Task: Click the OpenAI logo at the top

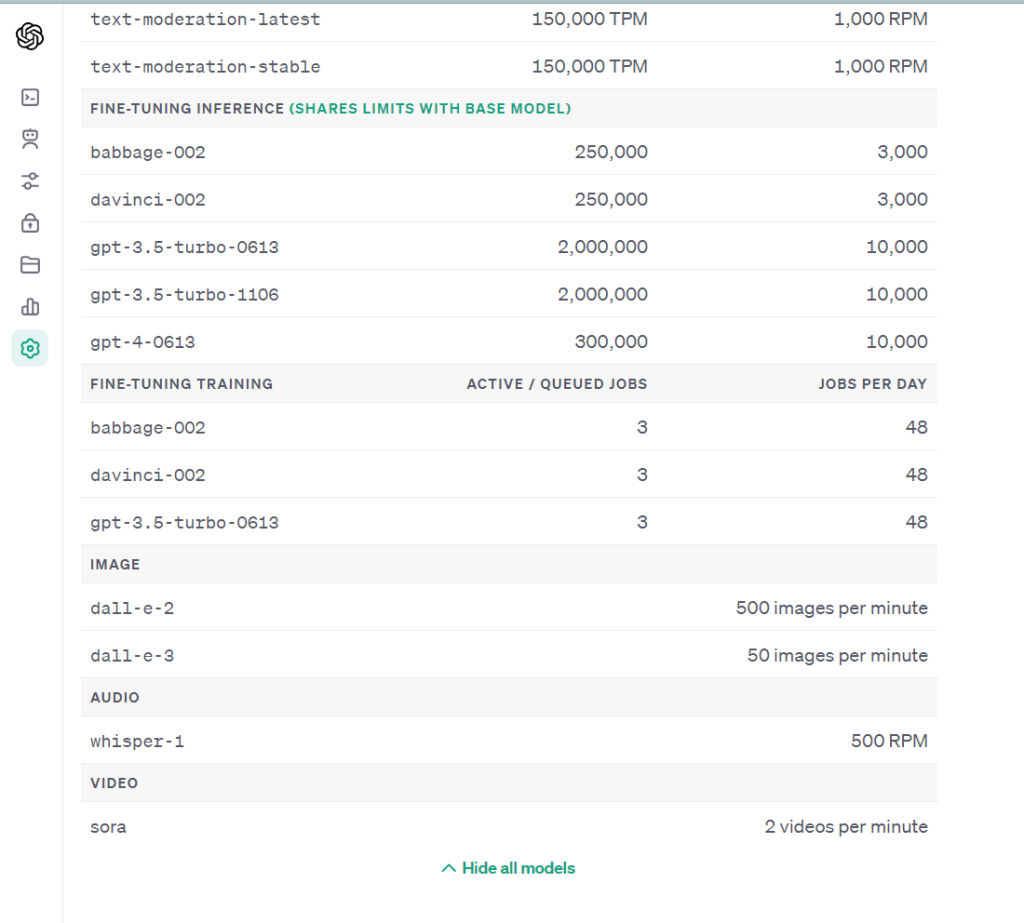Action: coord(29,36)
